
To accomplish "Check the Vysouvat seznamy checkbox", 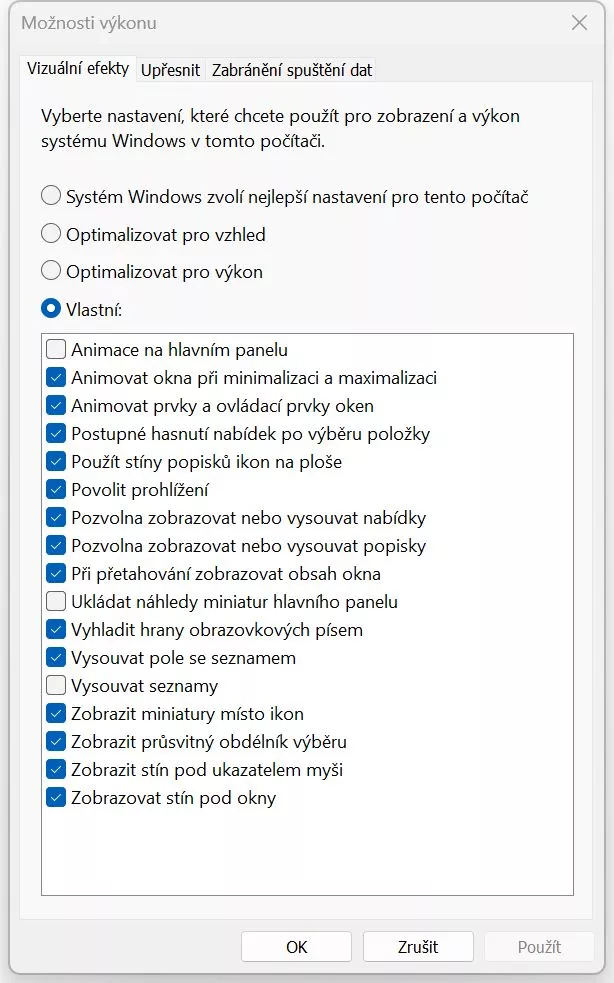I will pos(56,686).
